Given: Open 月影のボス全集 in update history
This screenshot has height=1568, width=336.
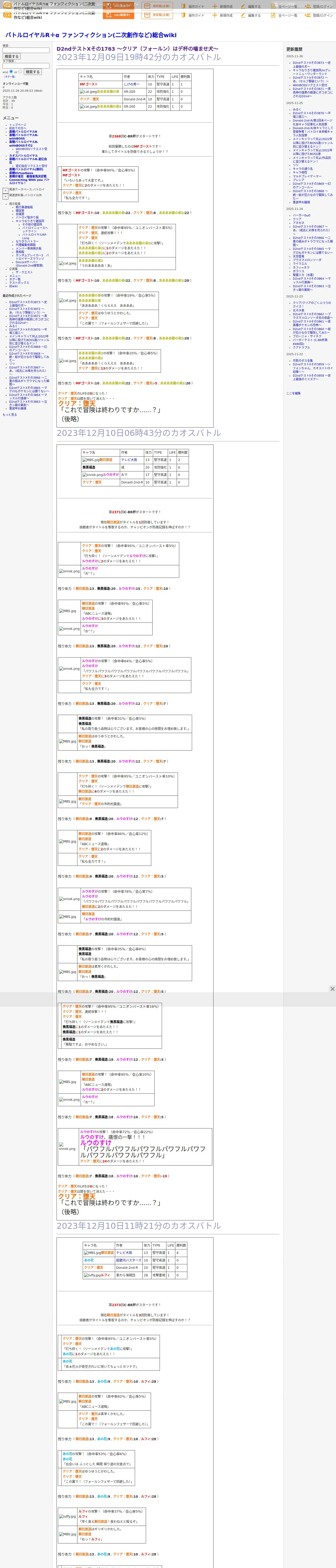Looking at the screenshot, I should coord(303,361).
